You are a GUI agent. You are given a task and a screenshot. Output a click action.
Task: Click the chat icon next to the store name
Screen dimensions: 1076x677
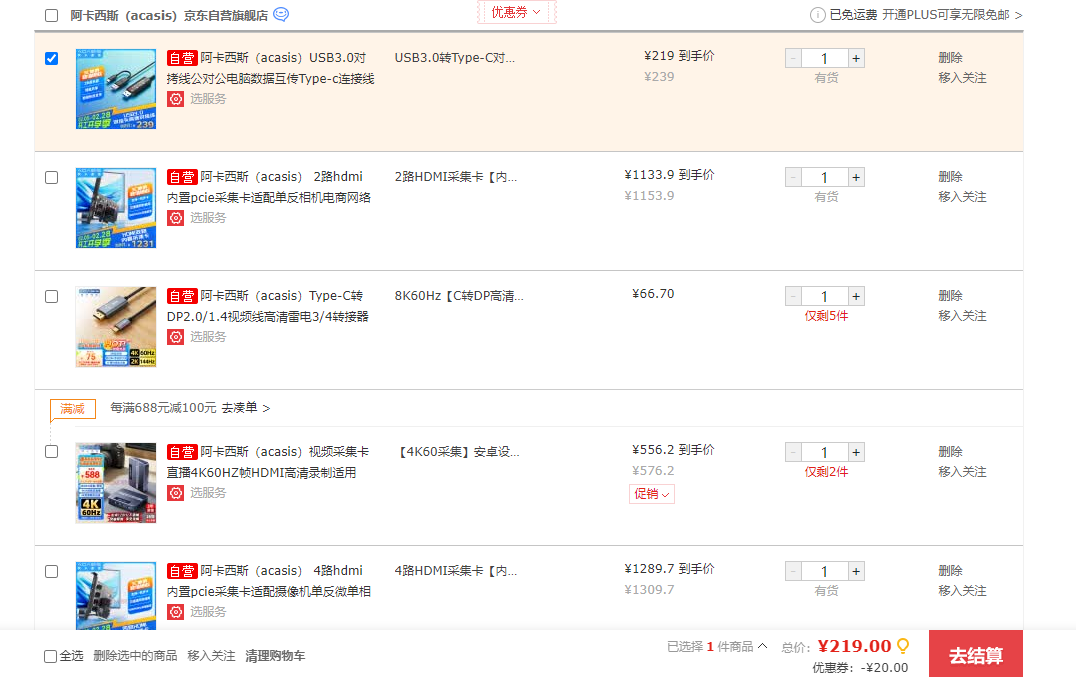[x=281, y=15]
